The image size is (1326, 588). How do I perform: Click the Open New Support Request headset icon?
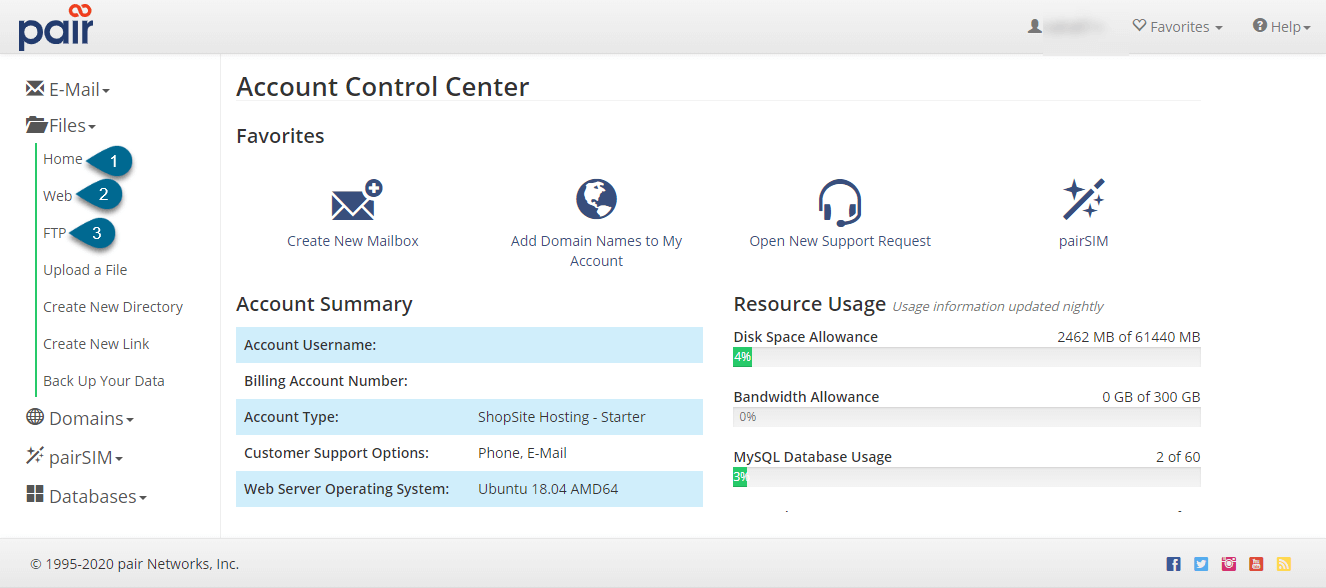click(x=839, y=202)
